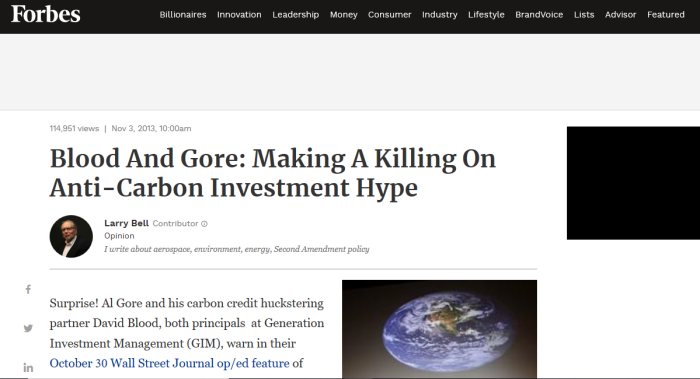The width and height of the screenshot is (700, 379).
Task: Click the author bio about aerospace
Action: click(237, 249)
